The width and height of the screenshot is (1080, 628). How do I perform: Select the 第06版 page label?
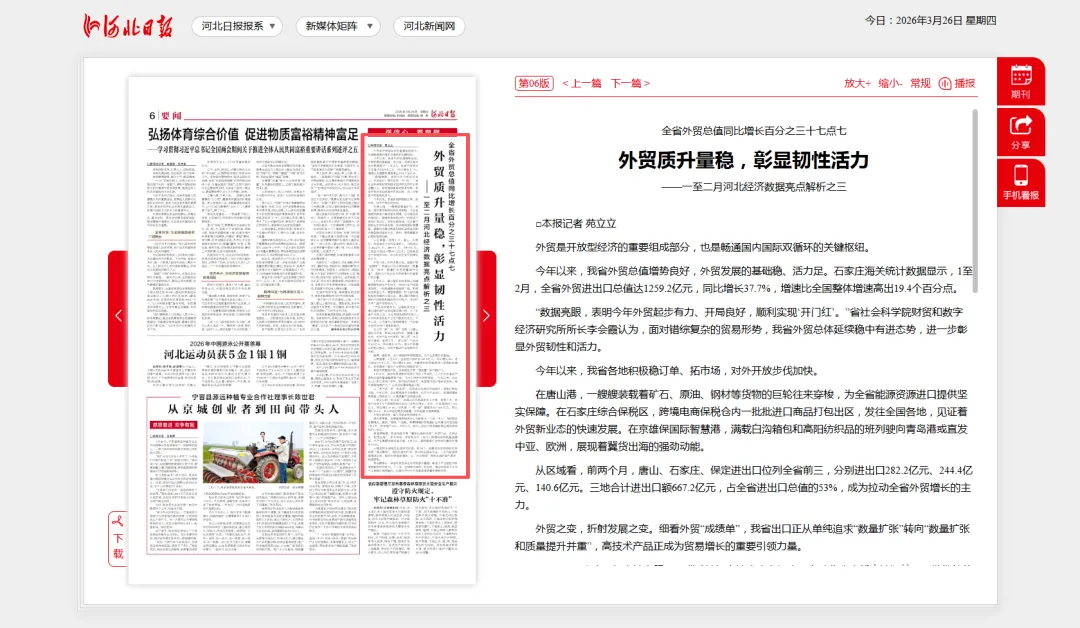(534, 83)
